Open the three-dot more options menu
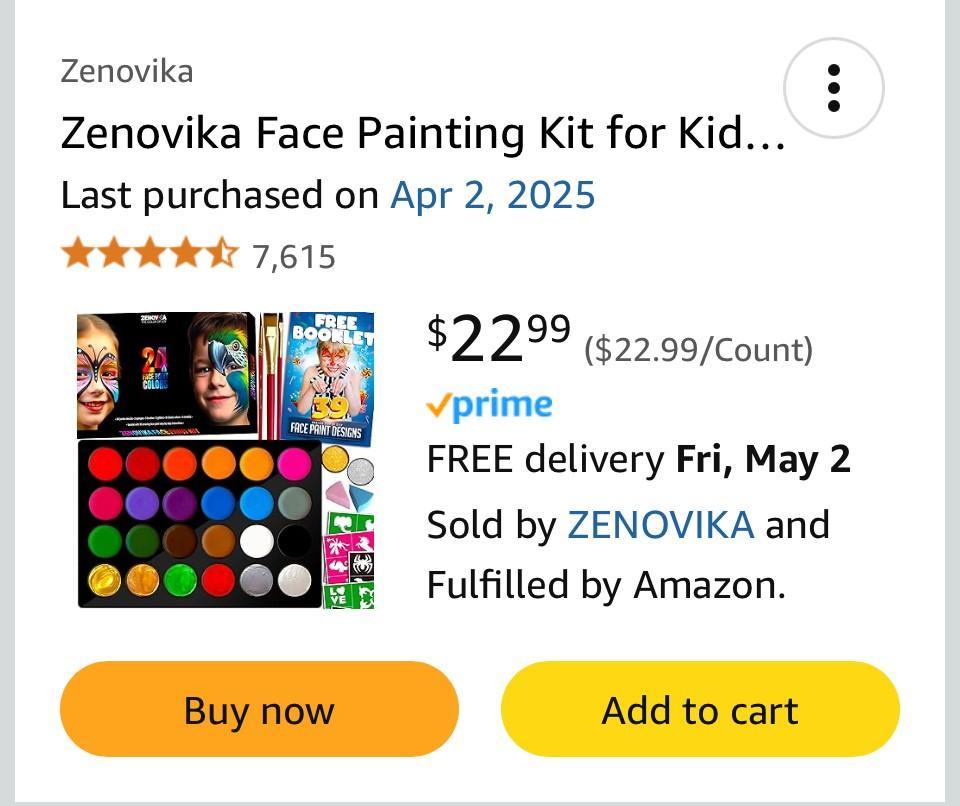 point(833,88)
